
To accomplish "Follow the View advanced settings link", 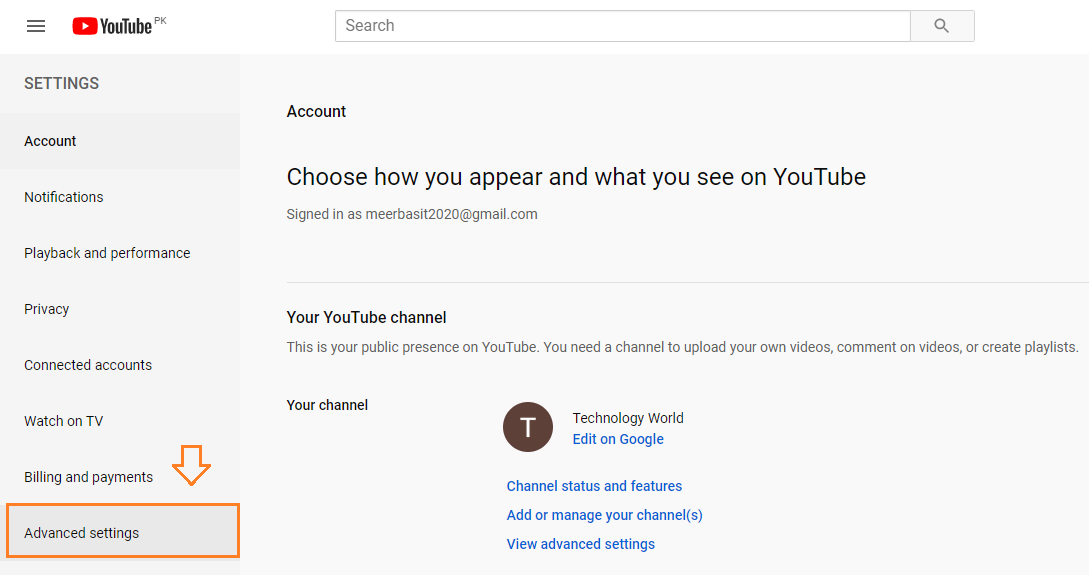I will click(580, 544).
